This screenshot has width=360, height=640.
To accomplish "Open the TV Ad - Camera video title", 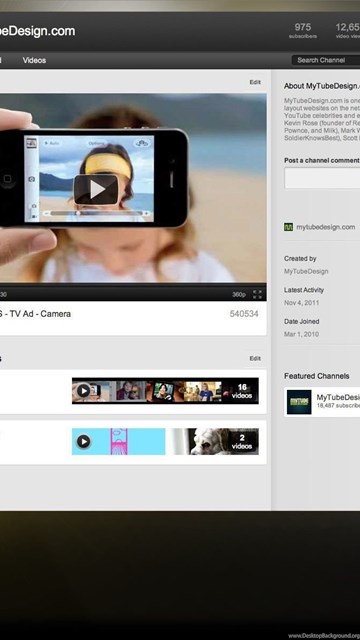I will (x=35, y=314).
